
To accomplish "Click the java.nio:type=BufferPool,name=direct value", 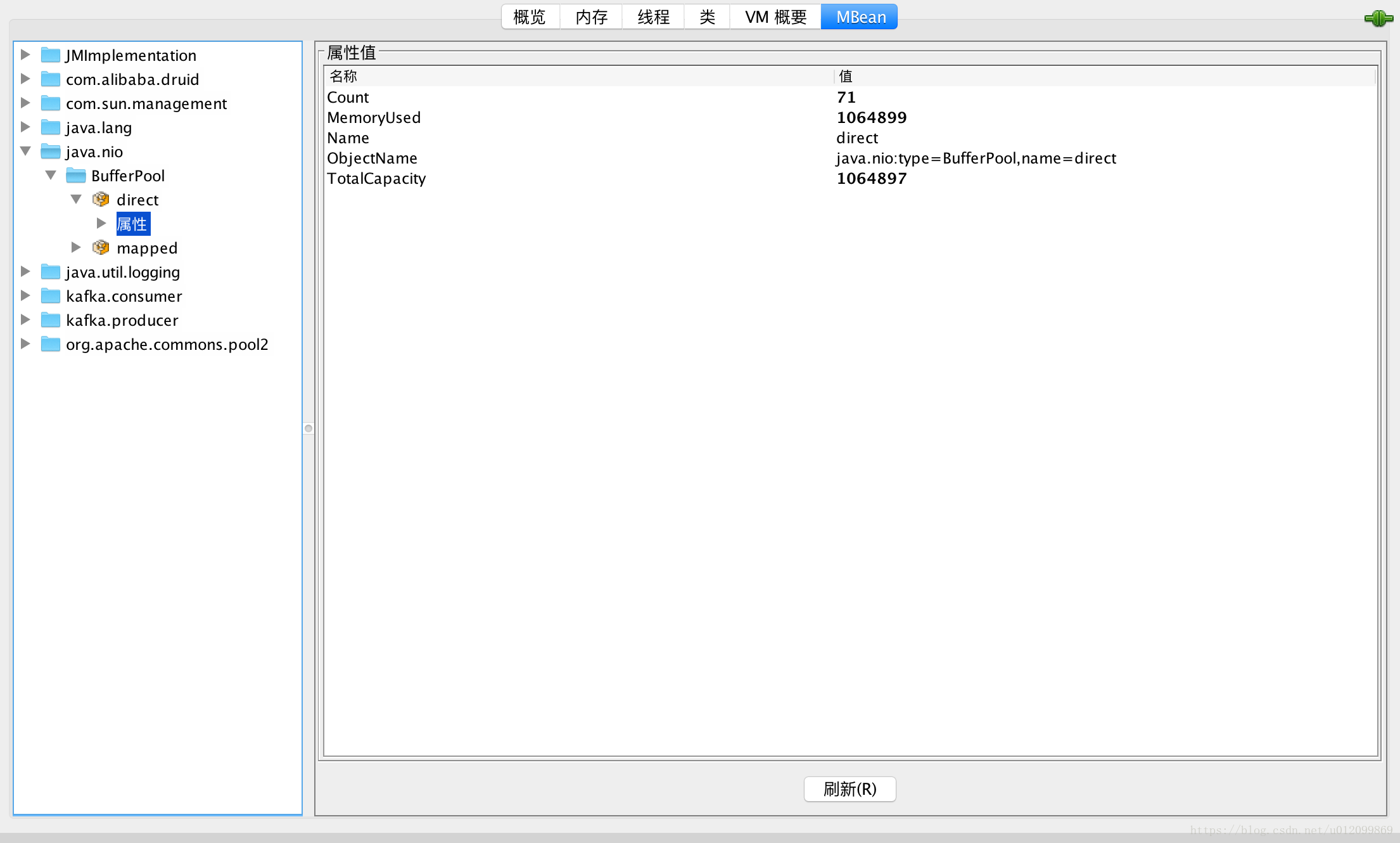I will (x=976, y=158).
